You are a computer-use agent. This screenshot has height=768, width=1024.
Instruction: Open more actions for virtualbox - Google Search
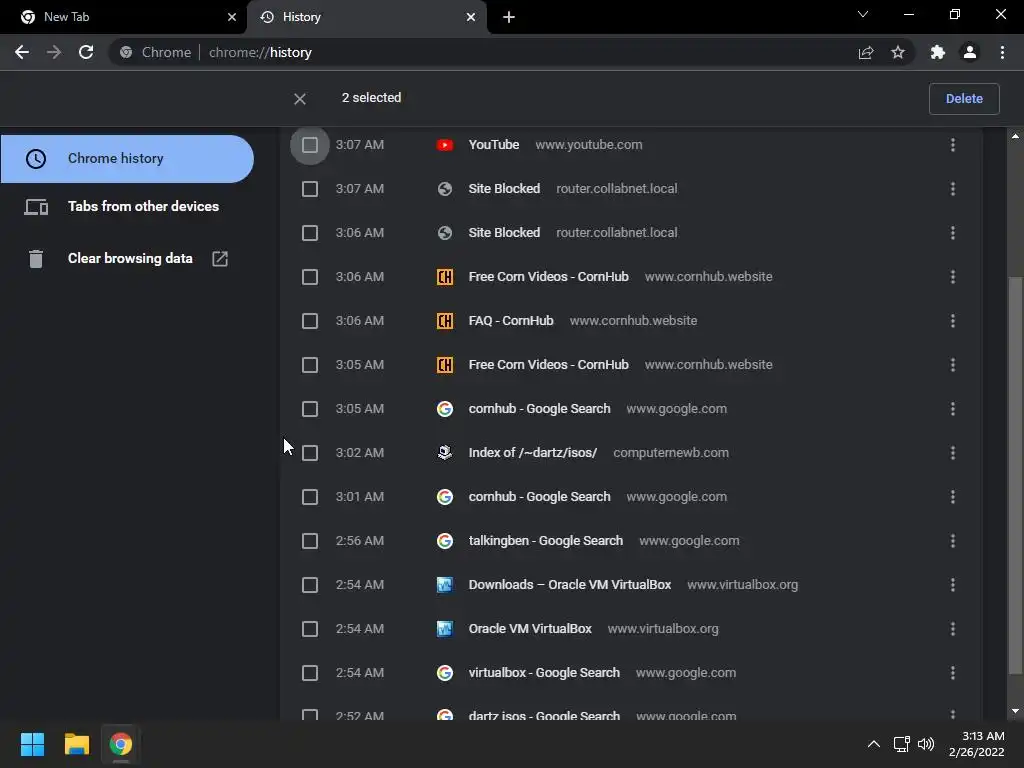(x=953, y=673)
